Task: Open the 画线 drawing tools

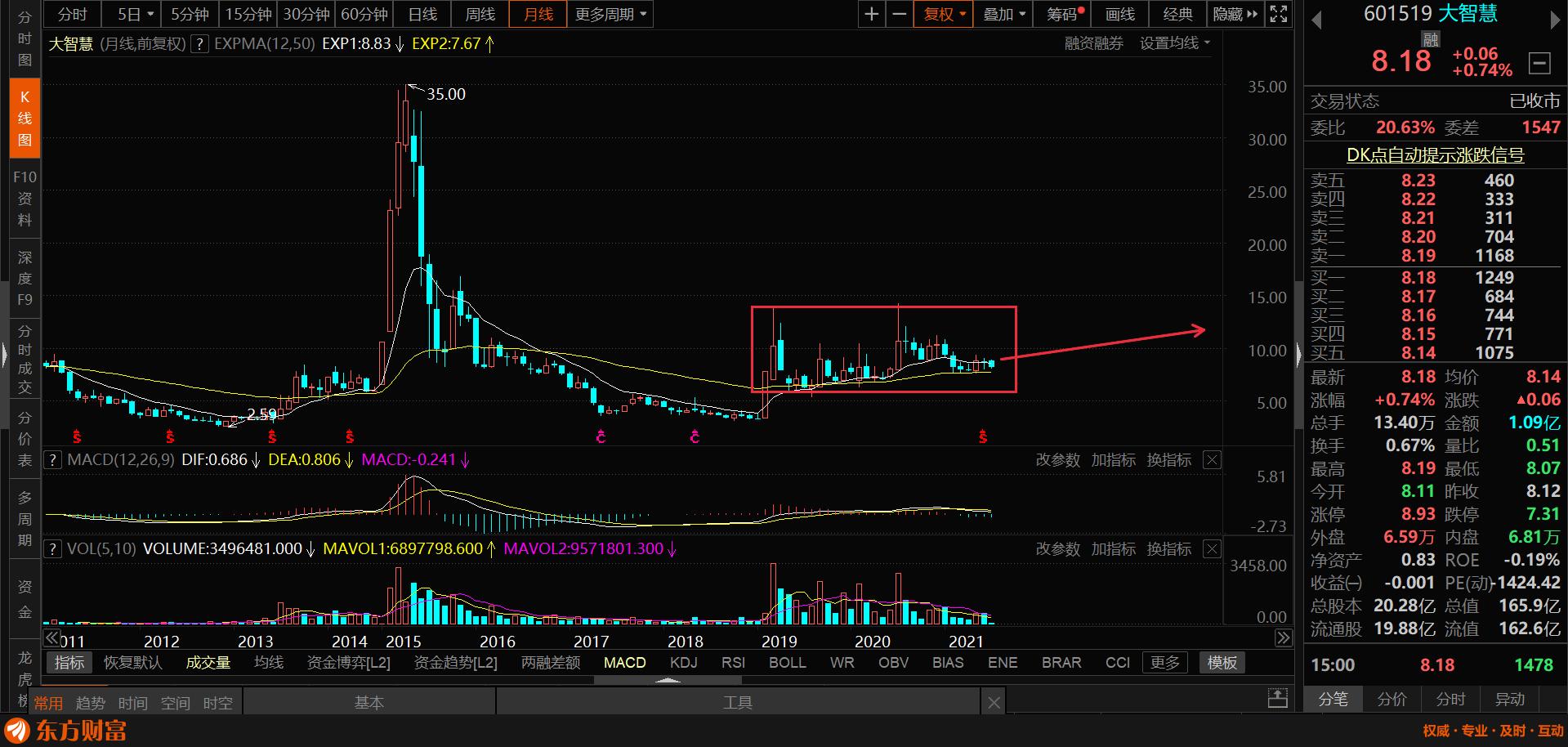Action: [1120, 14]
